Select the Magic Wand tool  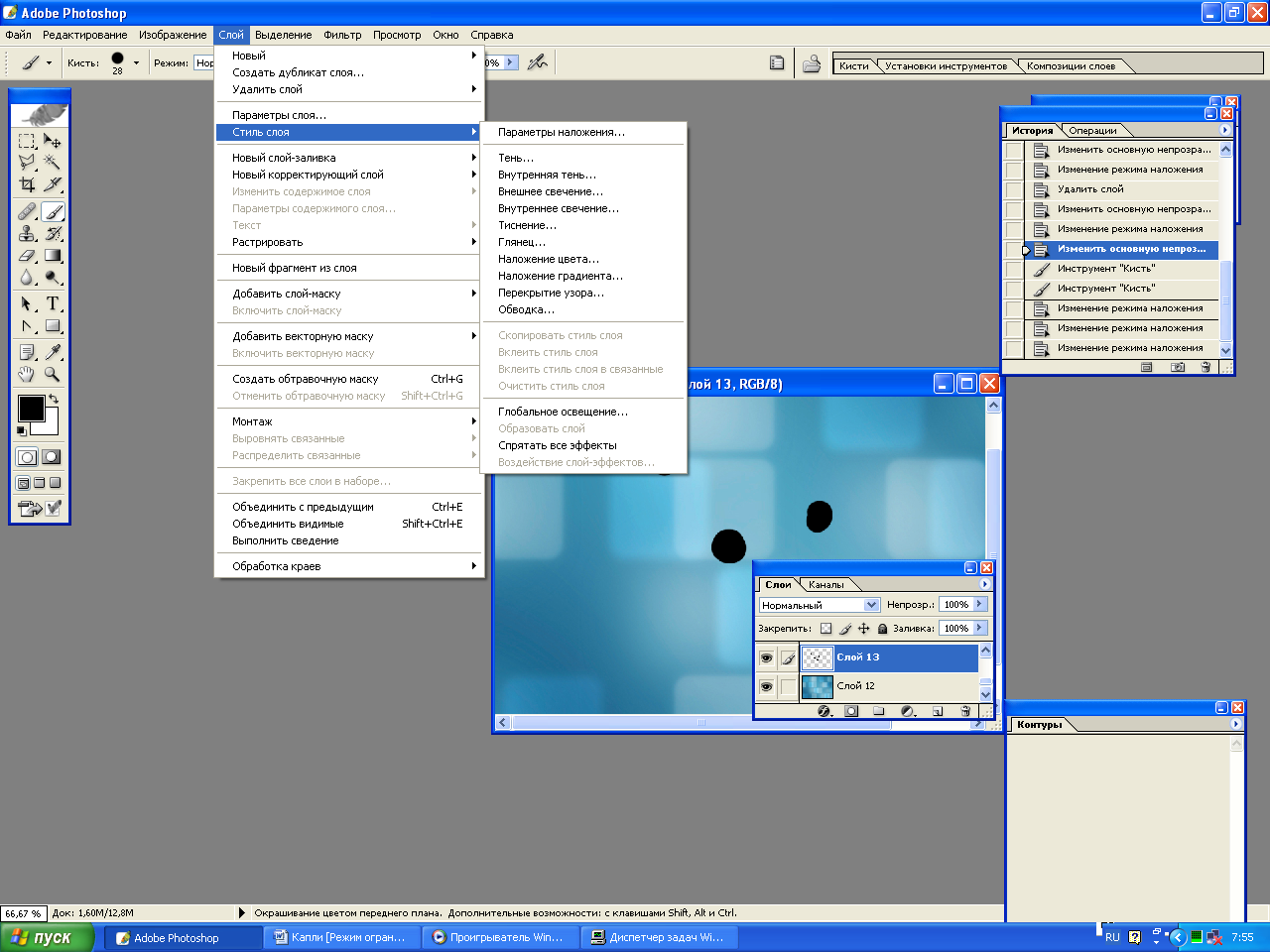(53, 162)
